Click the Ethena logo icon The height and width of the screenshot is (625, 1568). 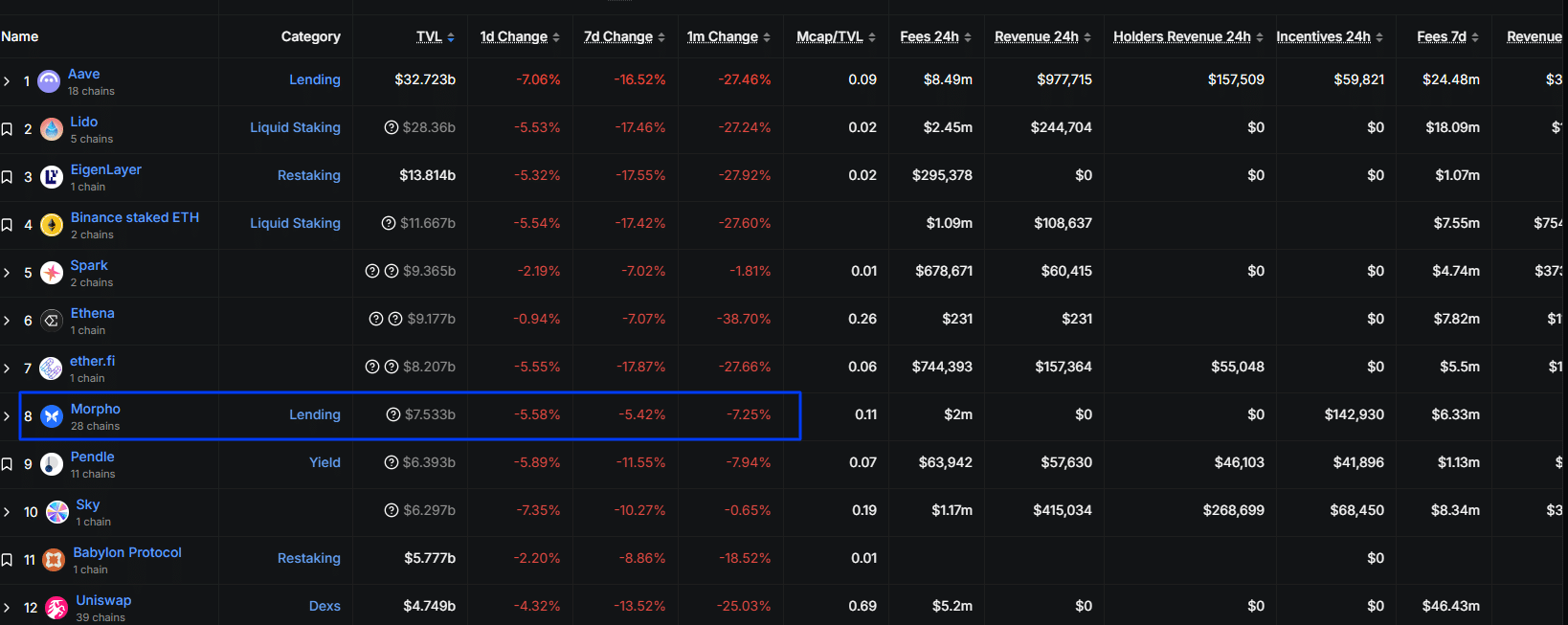click(52, 321)
